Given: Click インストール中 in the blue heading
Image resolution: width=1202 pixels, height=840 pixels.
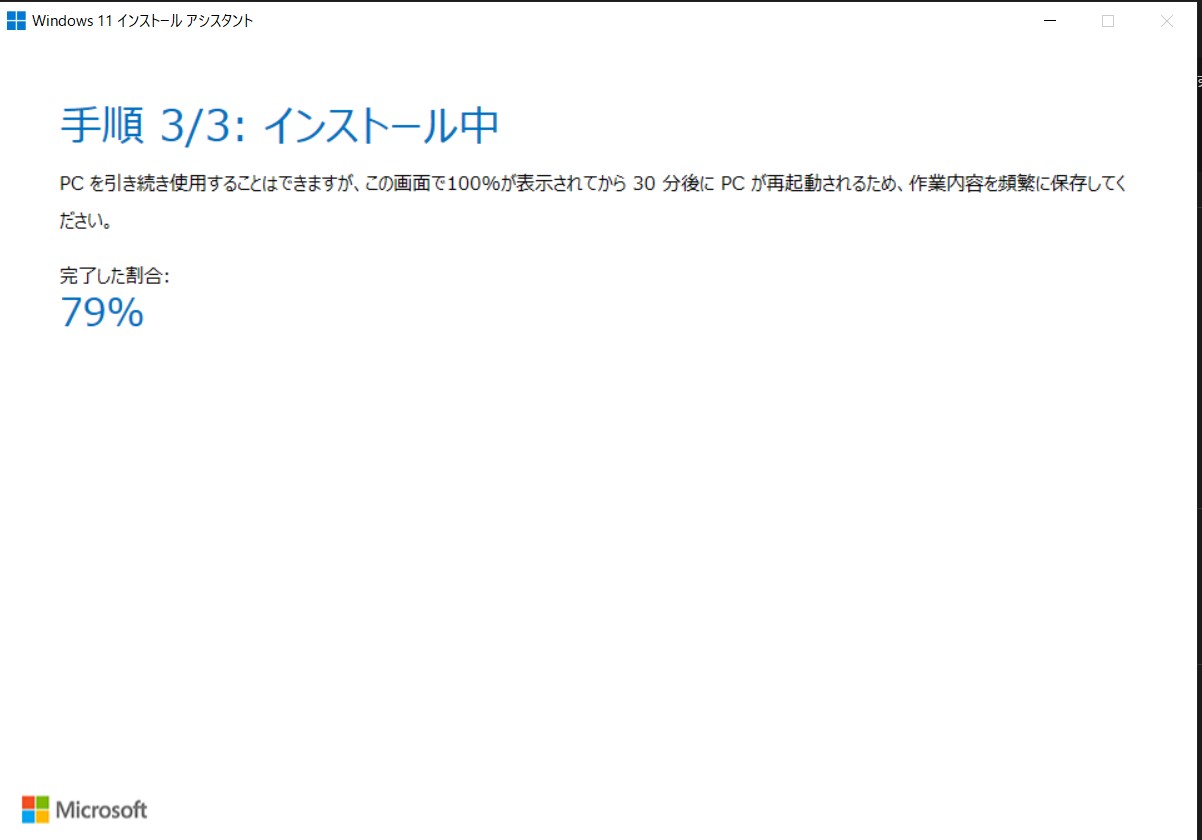Looking at the screenshot, I should pyautogui.click(x=380, y=126).
